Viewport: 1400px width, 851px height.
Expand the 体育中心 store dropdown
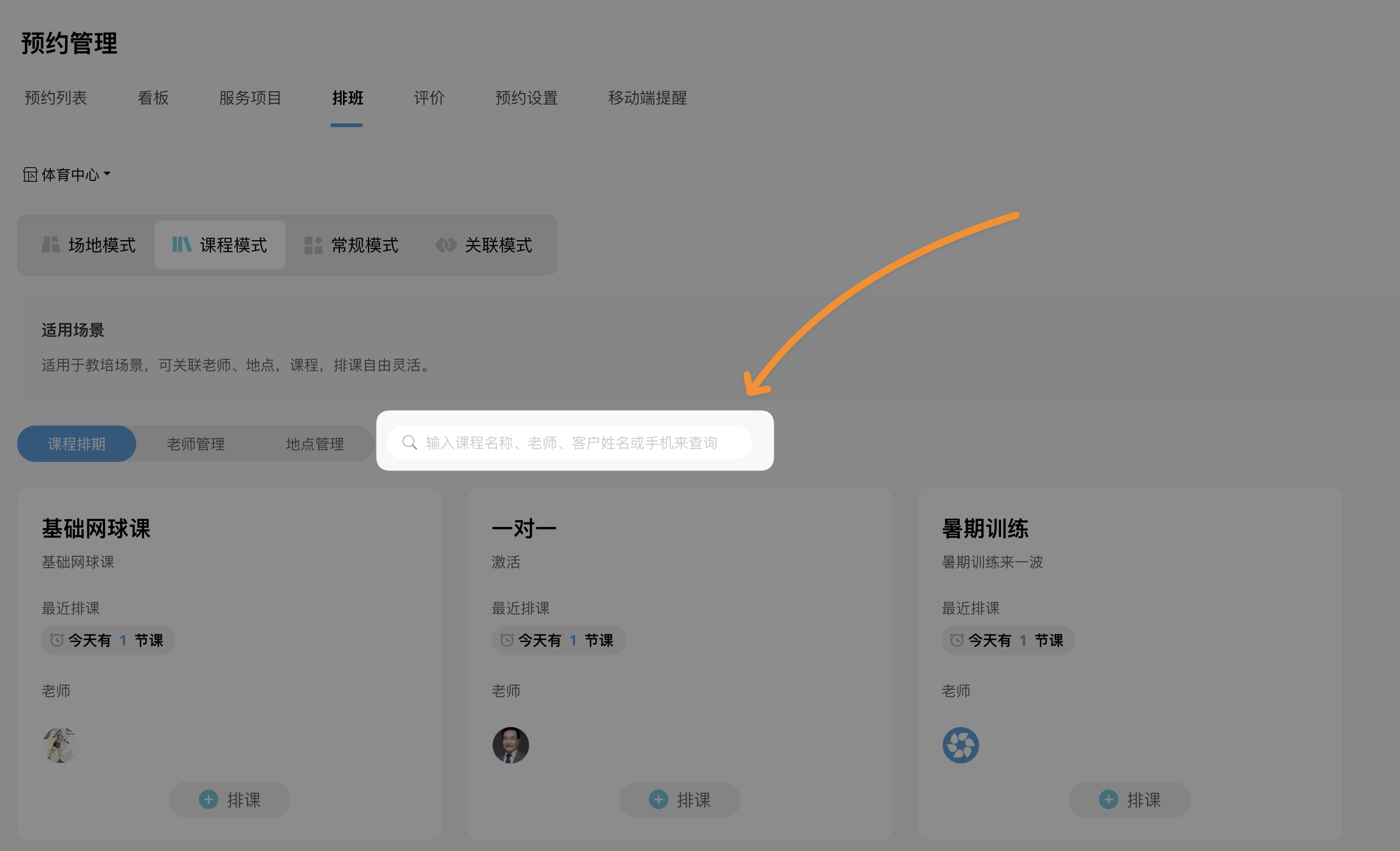(x=67, y=175)
